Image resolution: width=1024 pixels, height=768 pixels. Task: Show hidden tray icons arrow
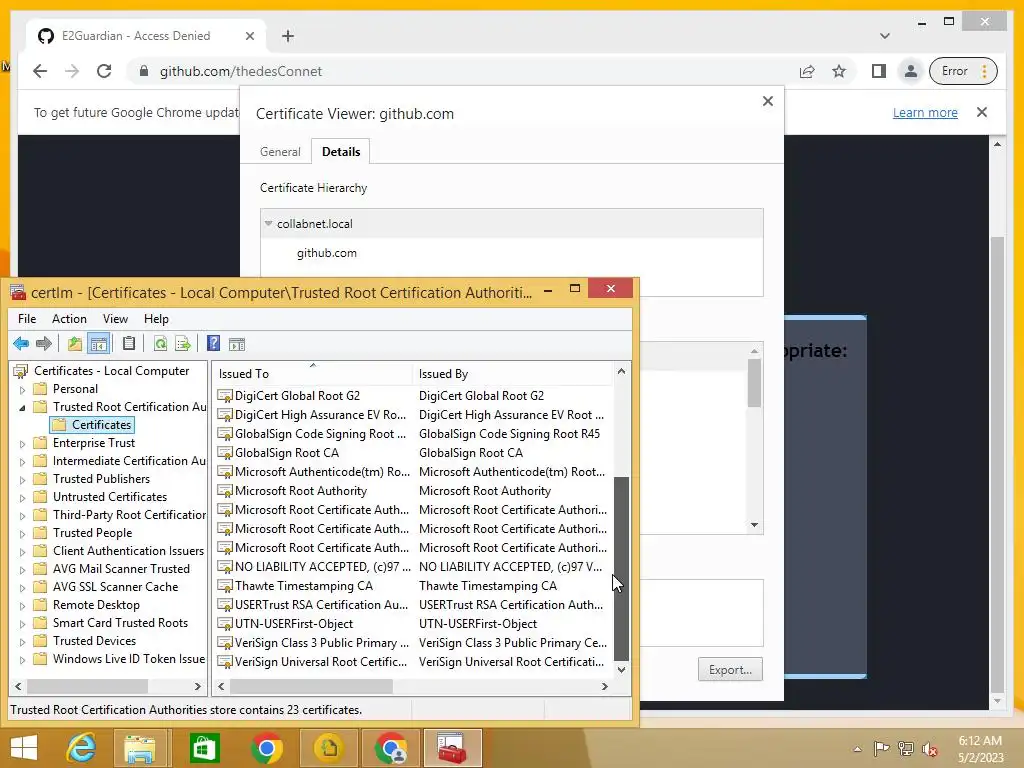(857, 749)
